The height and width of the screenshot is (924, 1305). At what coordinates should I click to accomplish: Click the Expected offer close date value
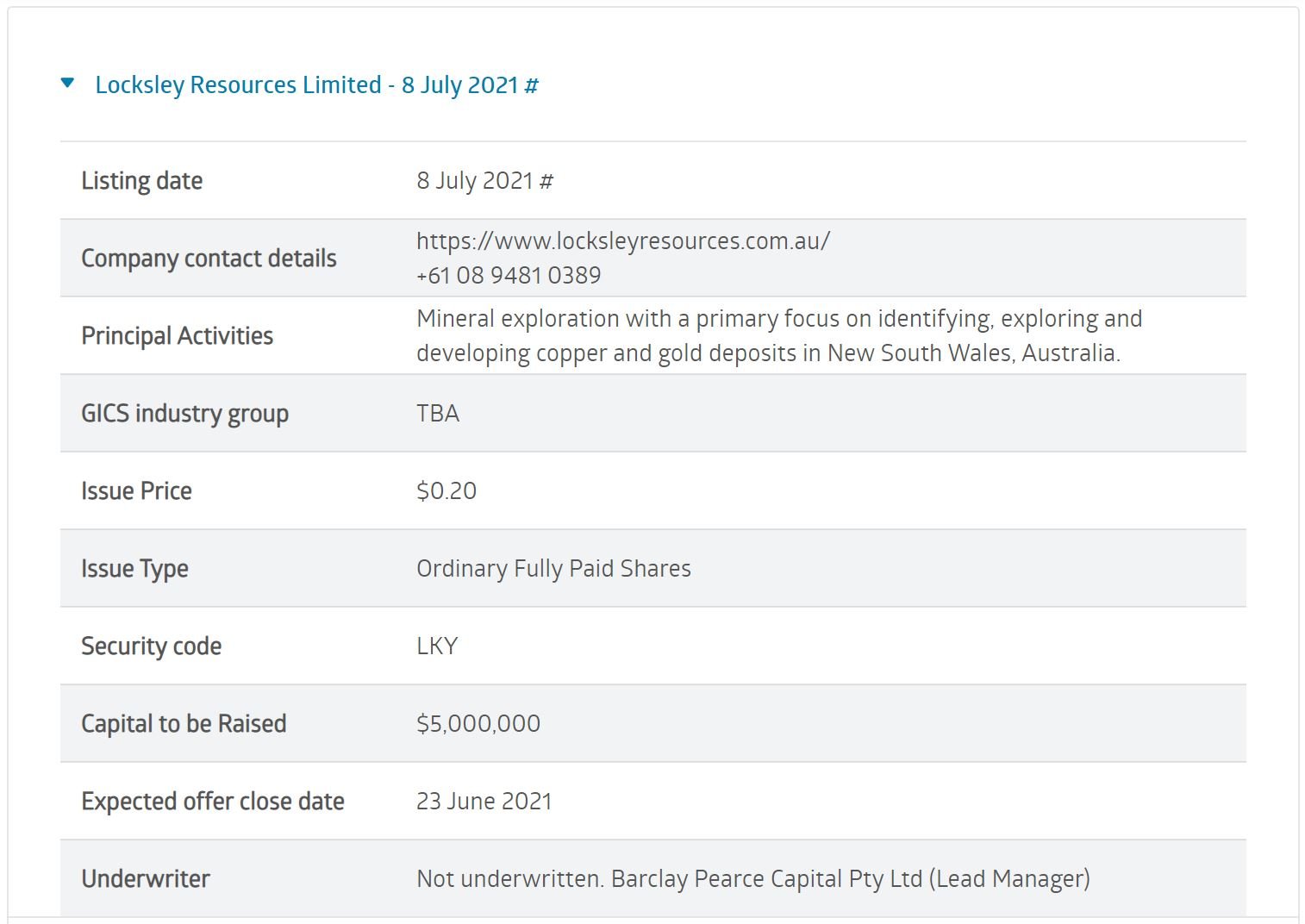coord(484,801)
